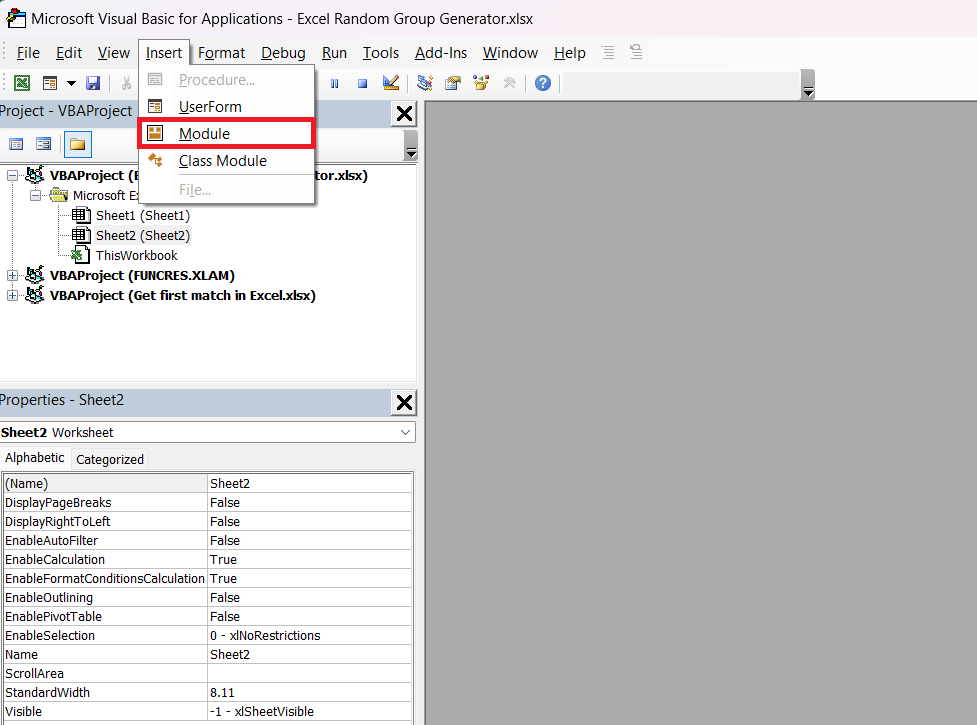Click the Cut scissors icon
The width and height of the screenshot is (977, 725).
(126, 83)
